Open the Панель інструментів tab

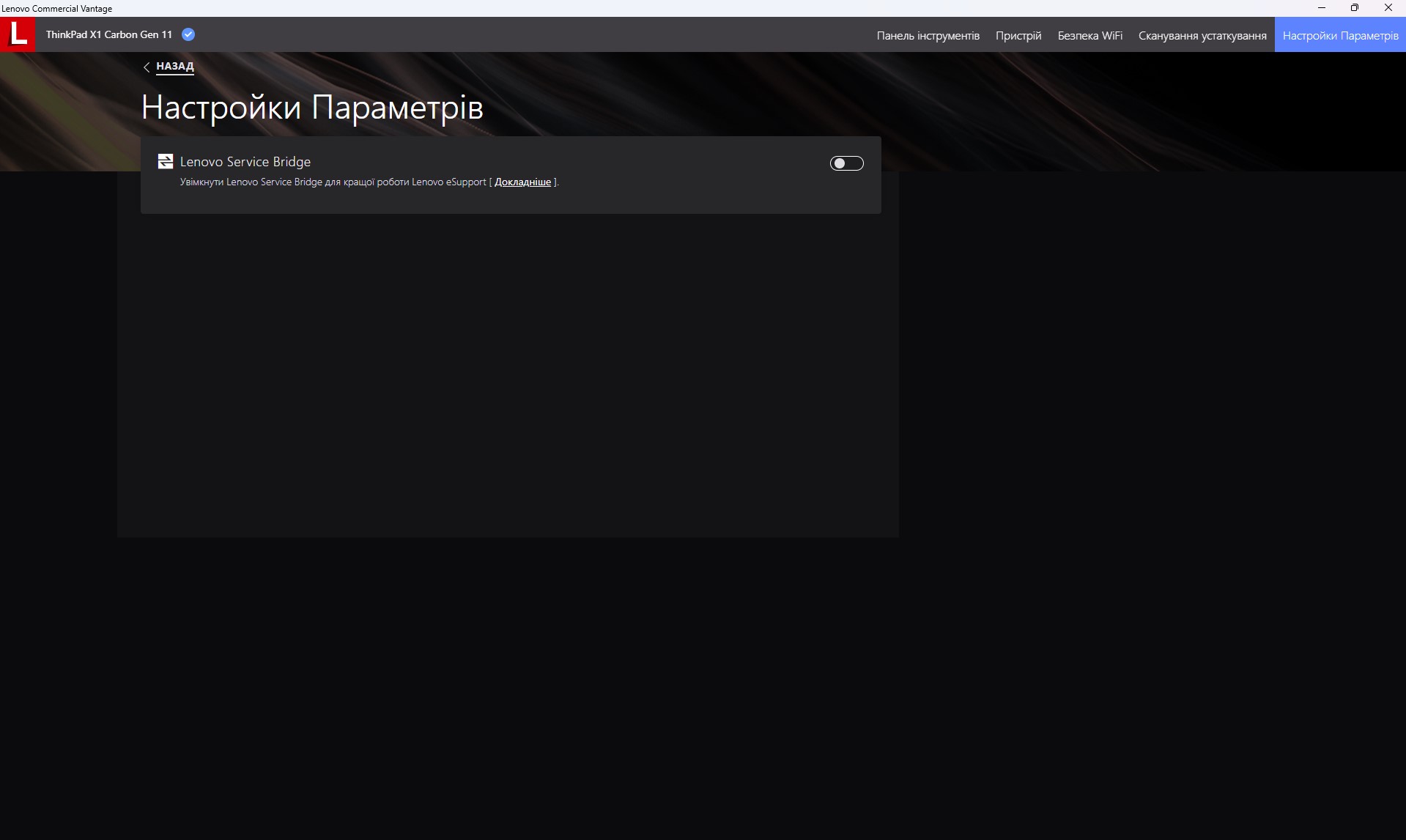click(x=928, y=35)
